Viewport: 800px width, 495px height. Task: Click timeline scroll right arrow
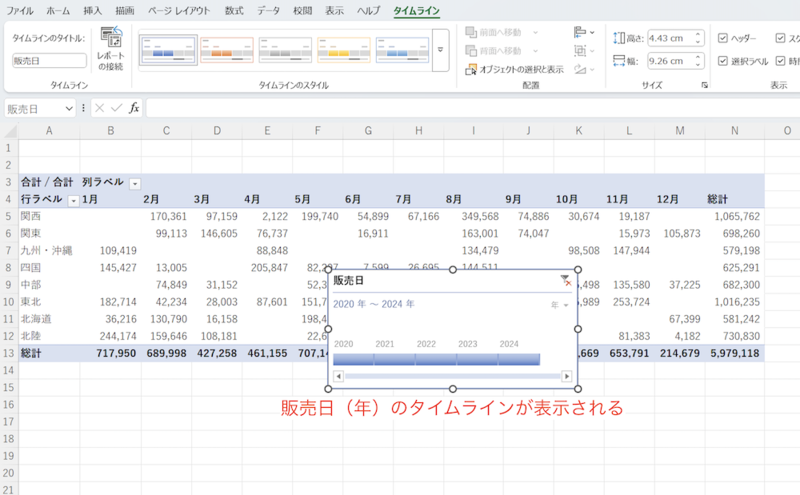(566, 377)
